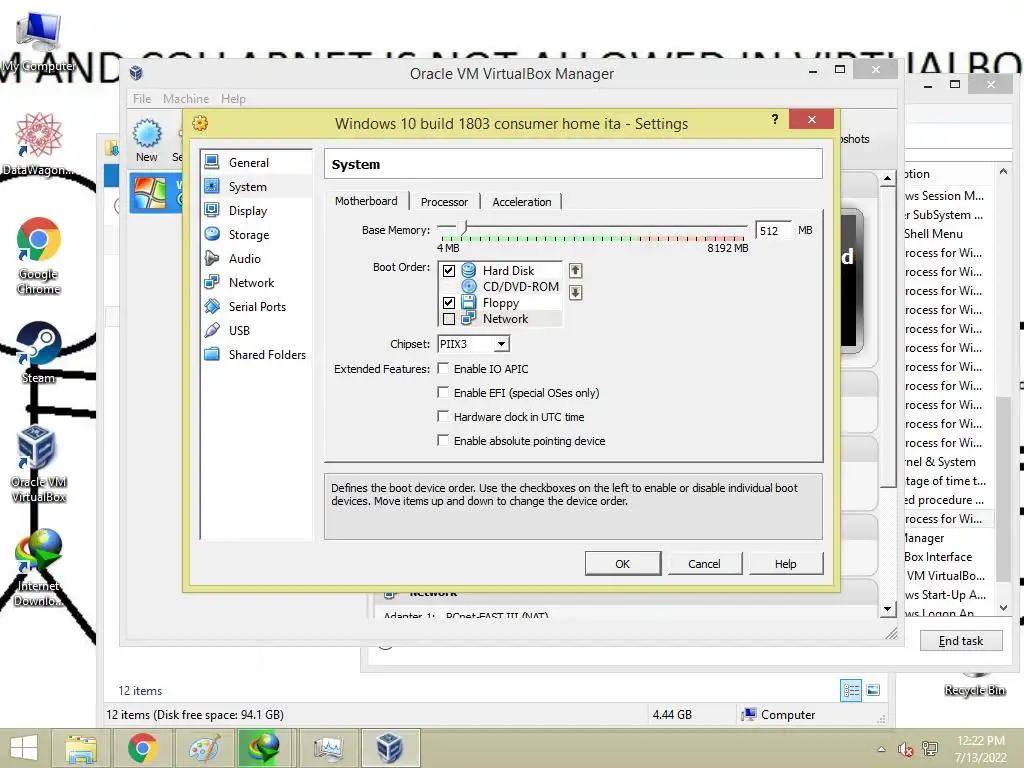The image size is (1024, 768).
Task: Open Paint from taskbar
Action: 204,748
